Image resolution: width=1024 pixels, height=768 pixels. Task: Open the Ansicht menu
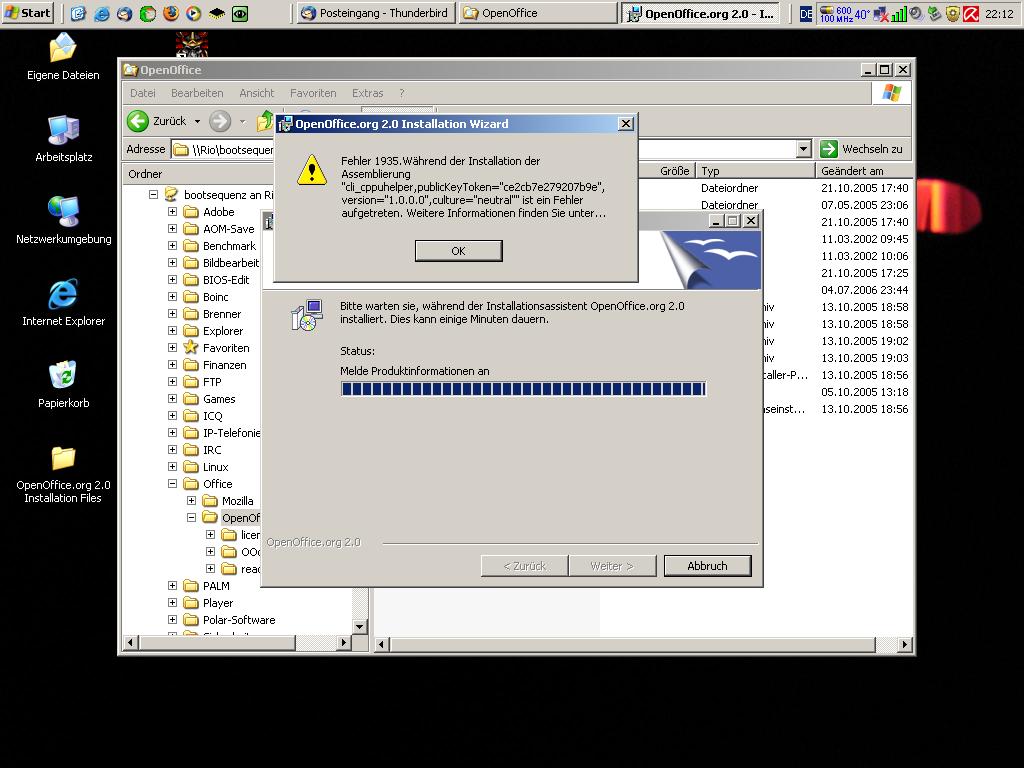point(257,93)
